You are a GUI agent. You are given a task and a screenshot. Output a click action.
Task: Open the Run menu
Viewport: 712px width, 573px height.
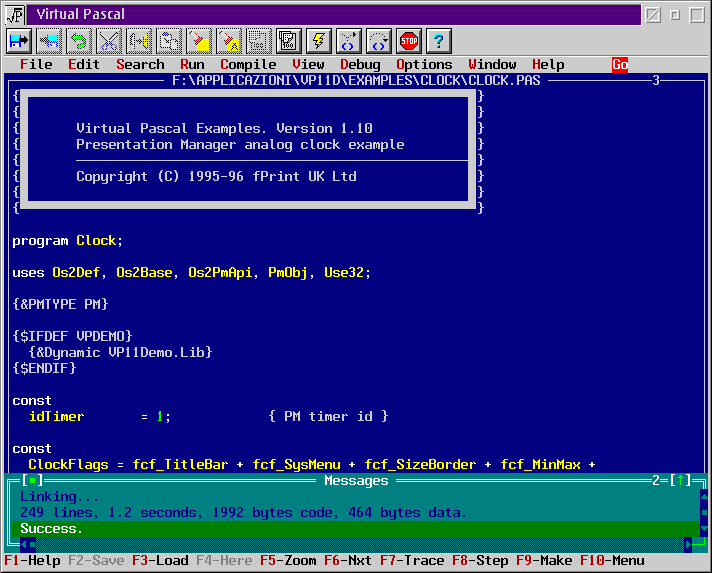192,64
